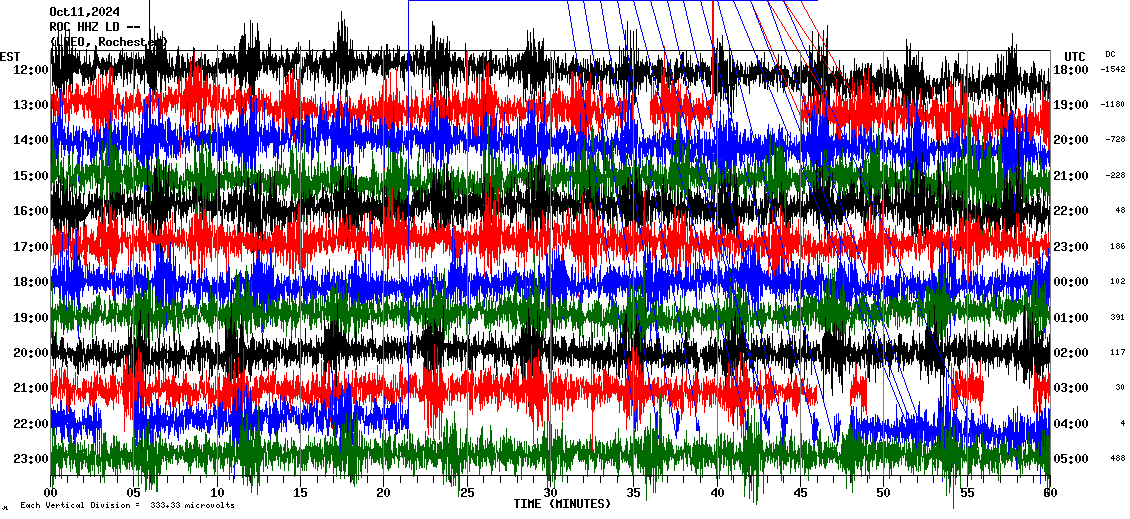This screenshot has height=519, width=1130.
Task: Click the 25 minute tick label
Action: 467,493
